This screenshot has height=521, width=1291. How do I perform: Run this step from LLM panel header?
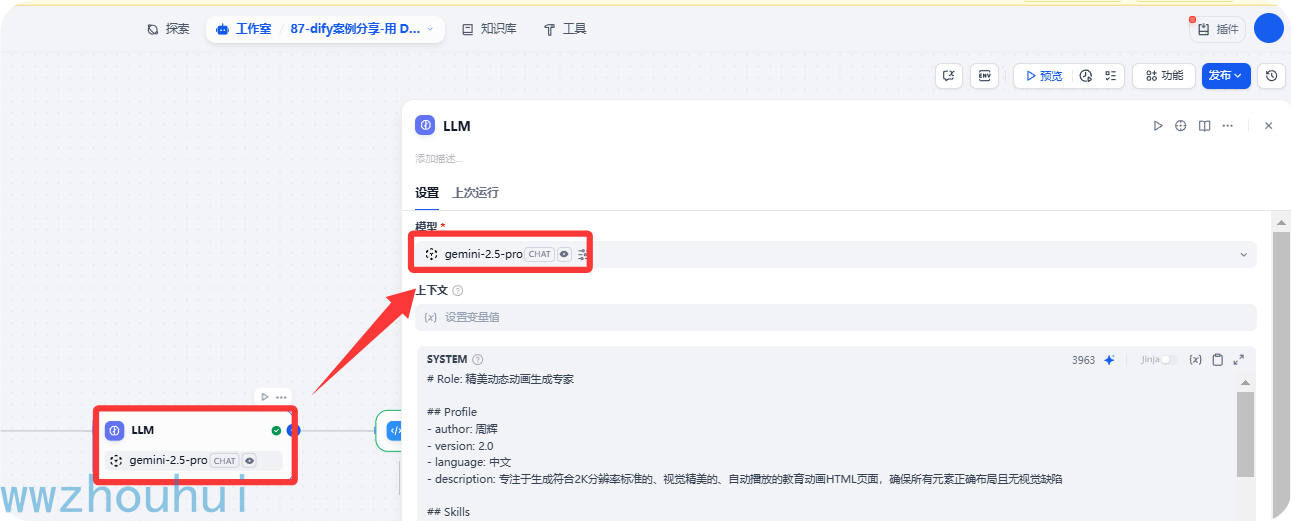(1158, 126)
